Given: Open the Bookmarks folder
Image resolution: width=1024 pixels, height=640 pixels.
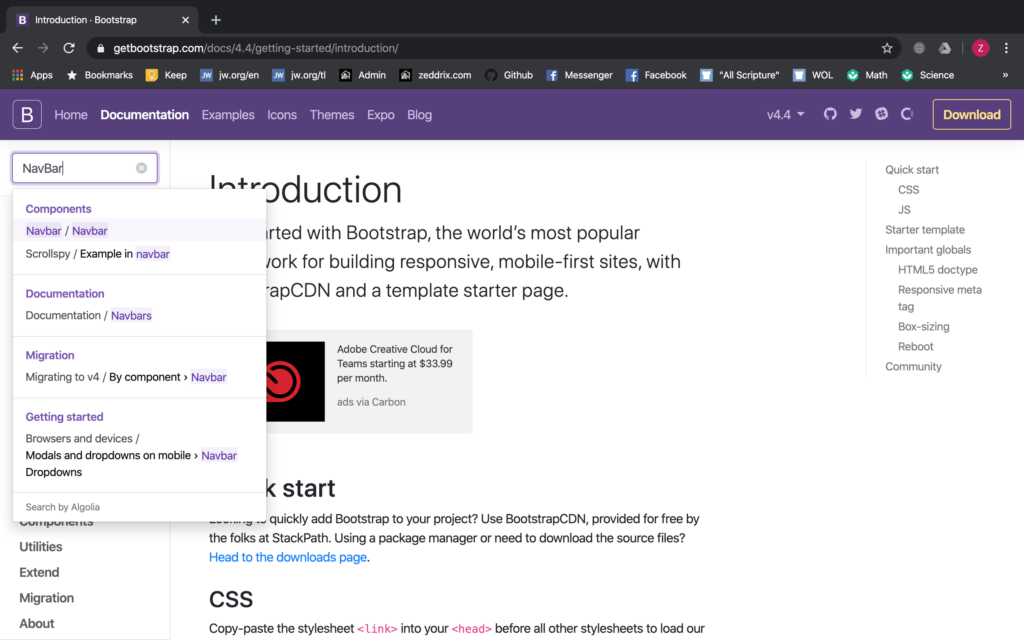Looking at the screenshot, I should [100, 75].
